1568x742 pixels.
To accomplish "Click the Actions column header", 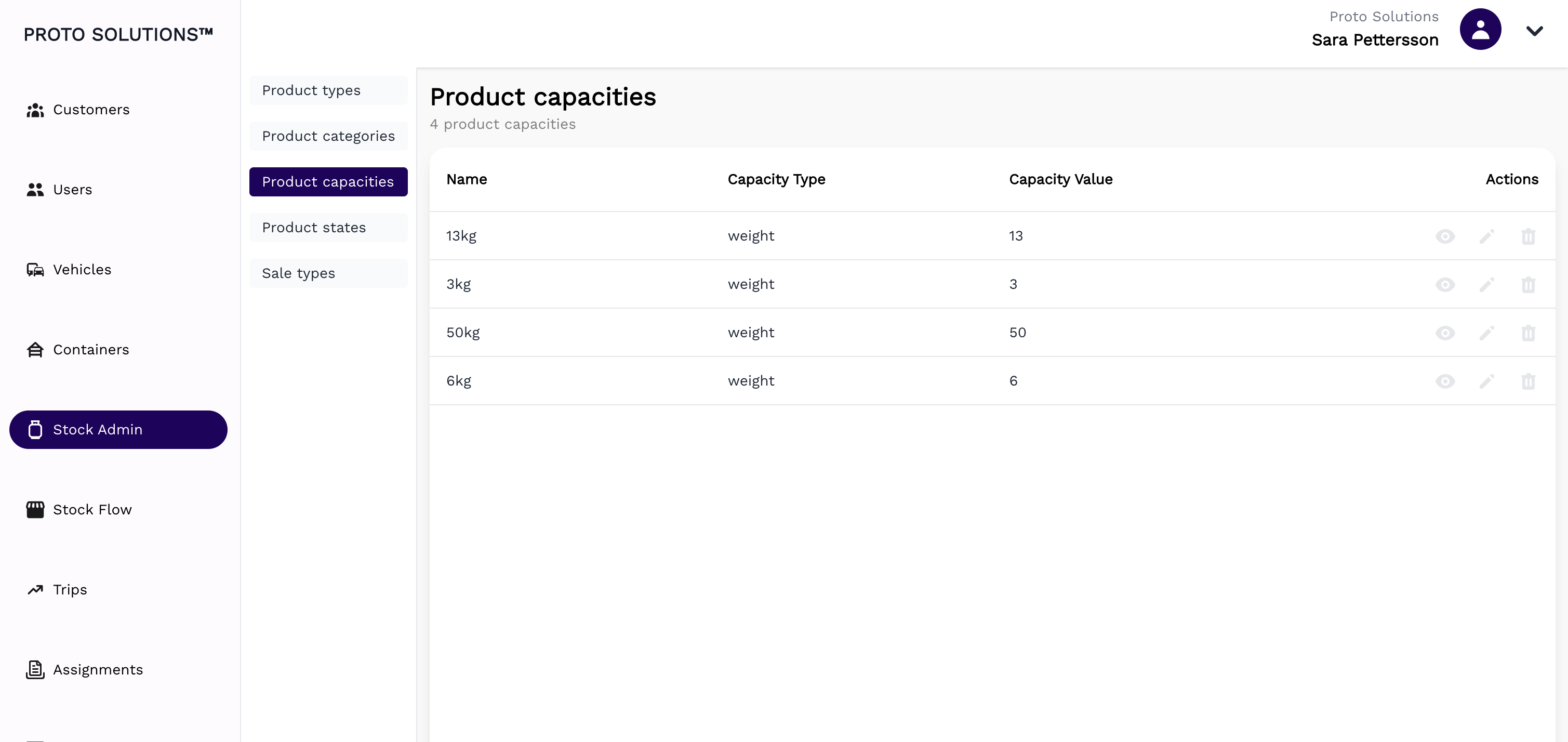I will click(x=1511, y=180).
